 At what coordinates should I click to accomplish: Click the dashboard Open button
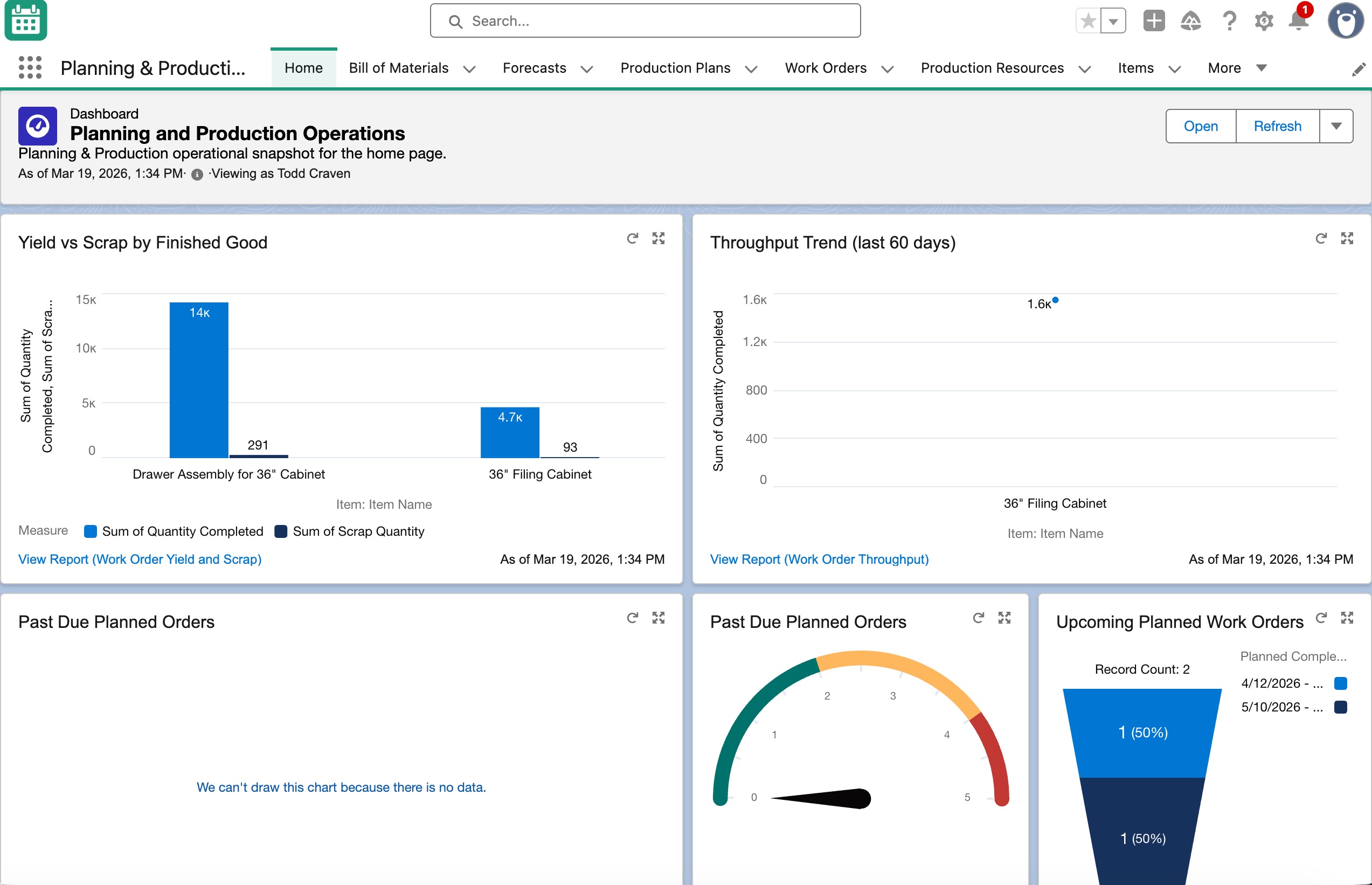(x=1200, y=126)
